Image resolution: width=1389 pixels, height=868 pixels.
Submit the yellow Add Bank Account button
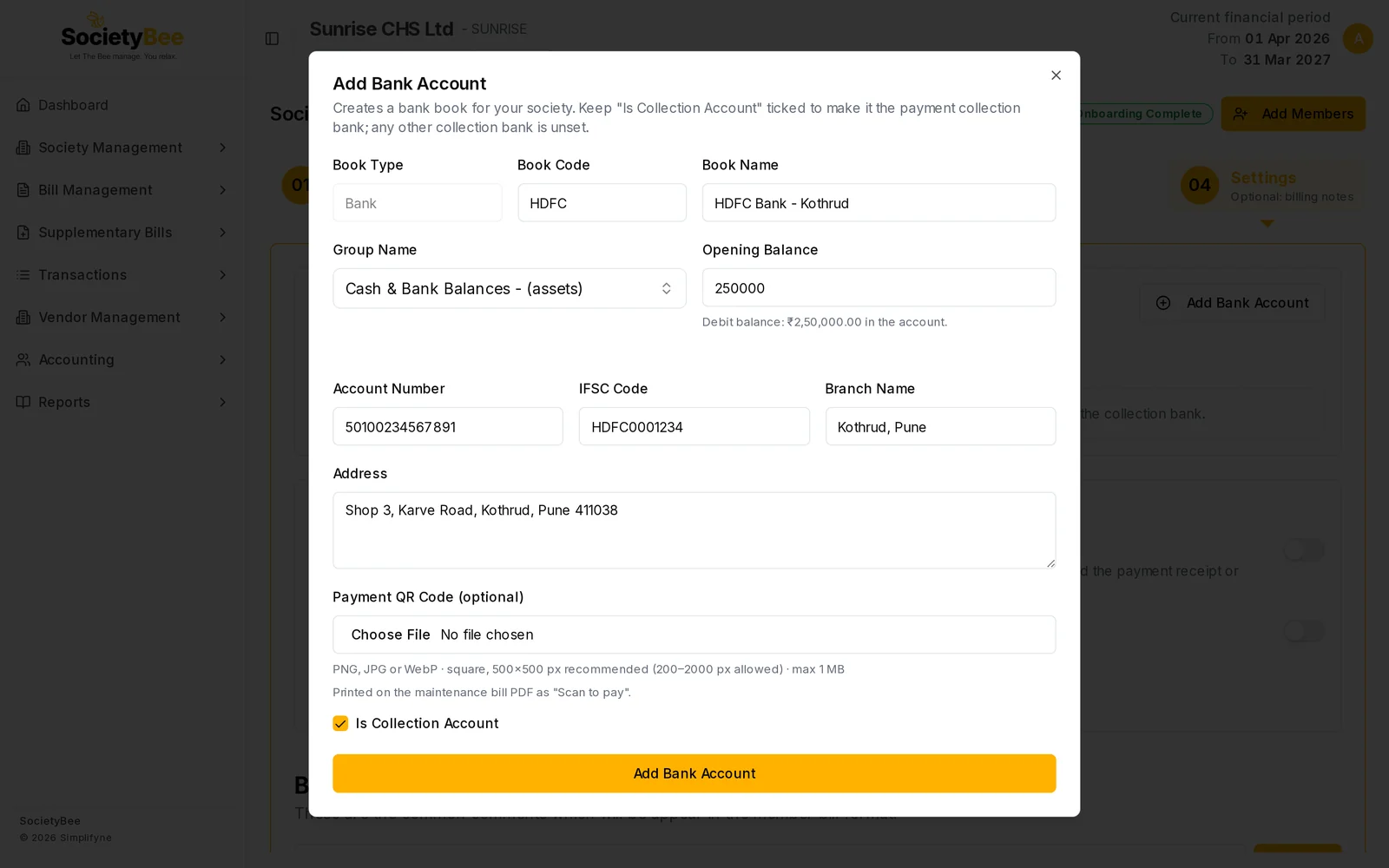click(x=694, y=773)
